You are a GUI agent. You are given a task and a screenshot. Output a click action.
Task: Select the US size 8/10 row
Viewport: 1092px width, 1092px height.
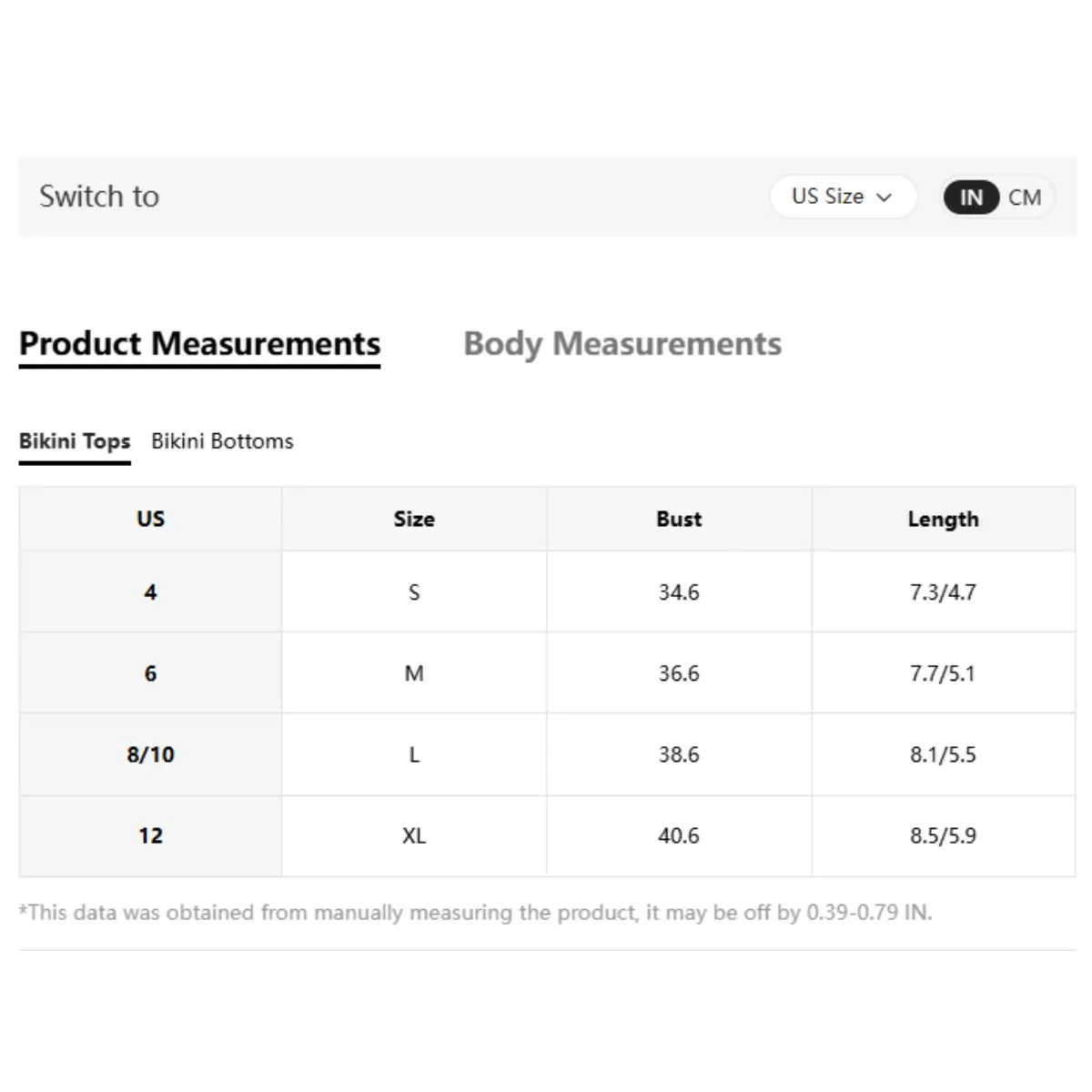pyautogui.click(x=150, y=754)
